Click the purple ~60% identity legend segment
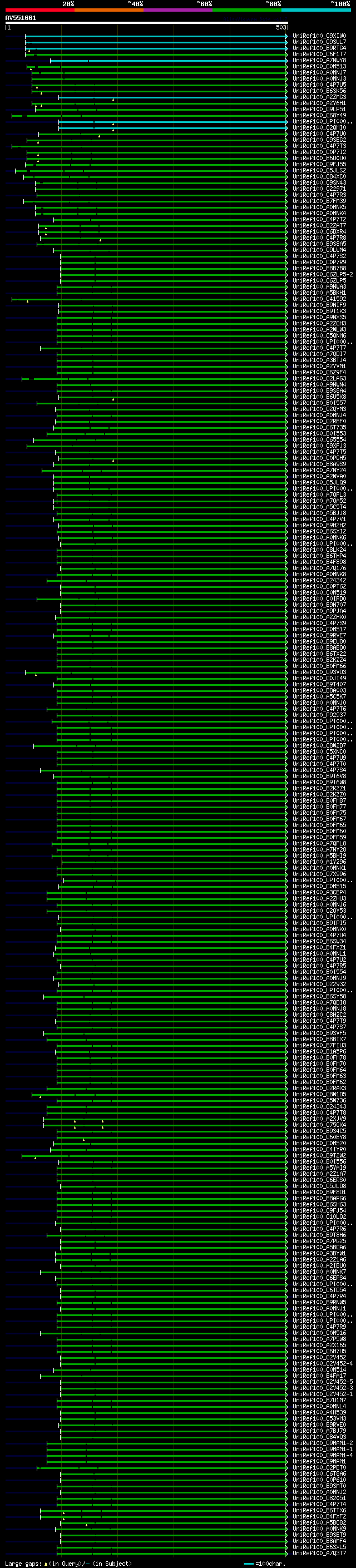 (179, 10)
